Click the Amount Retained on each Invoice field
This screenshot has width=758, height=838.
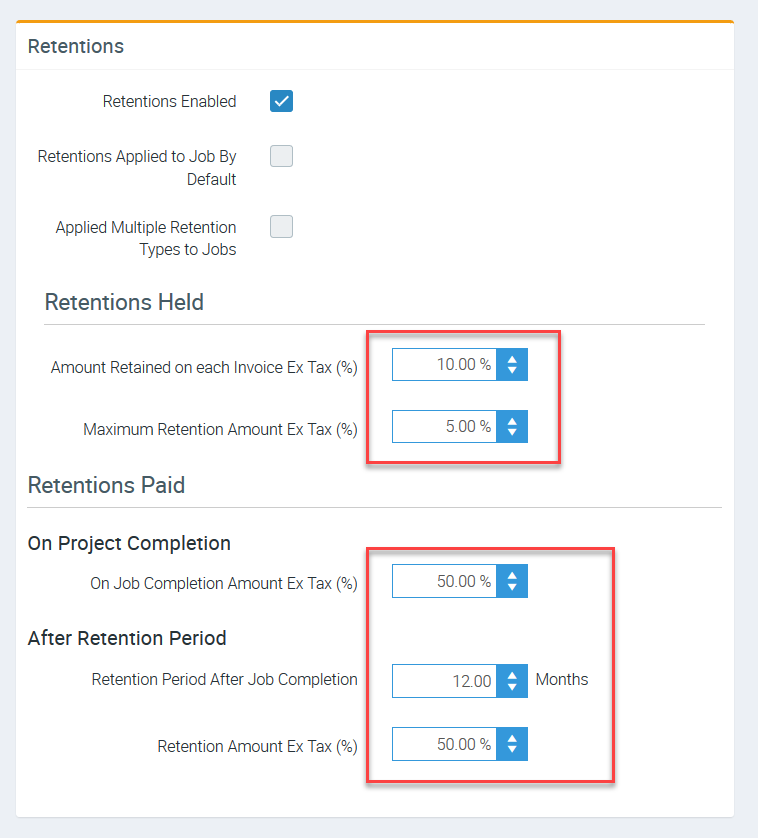coord(445,365)
